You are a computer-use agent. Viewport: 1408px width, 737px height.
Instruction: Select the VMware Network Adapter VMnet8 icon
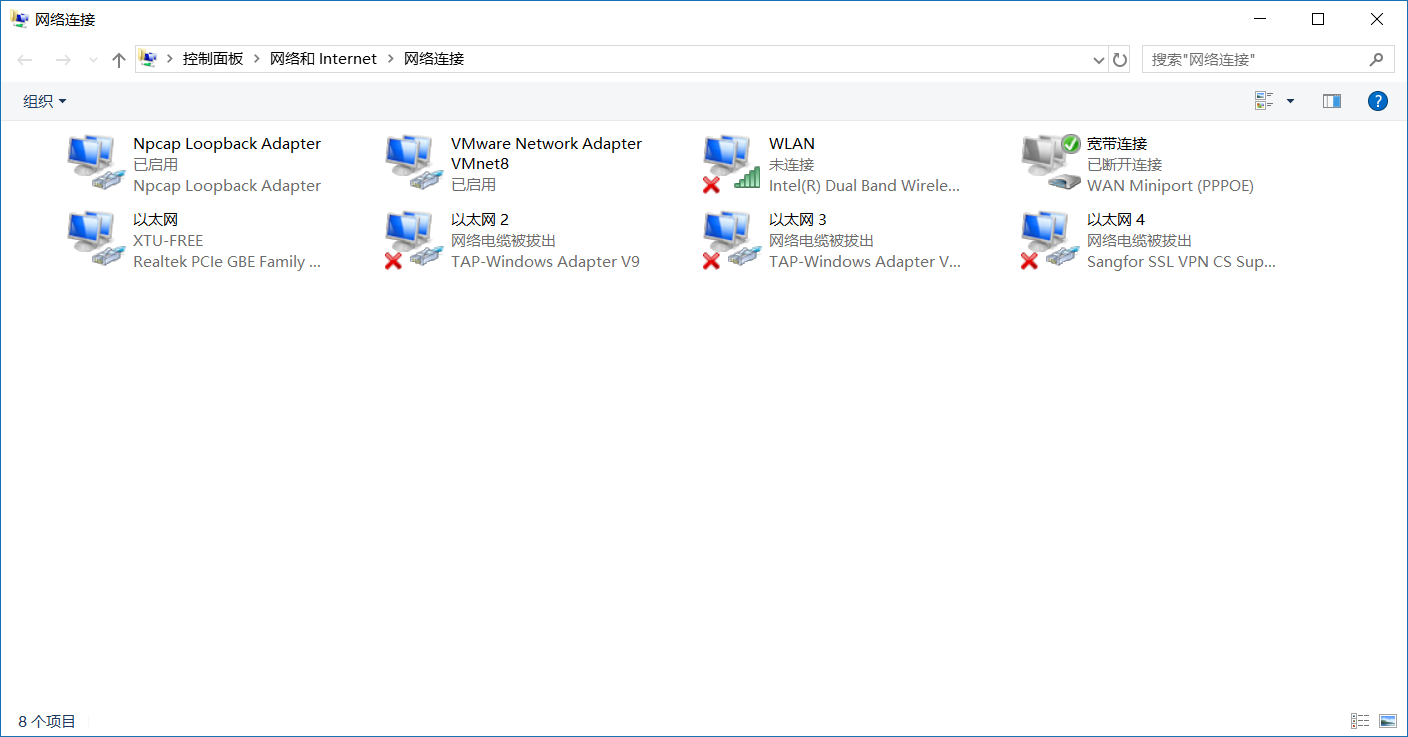click(415, 162)
